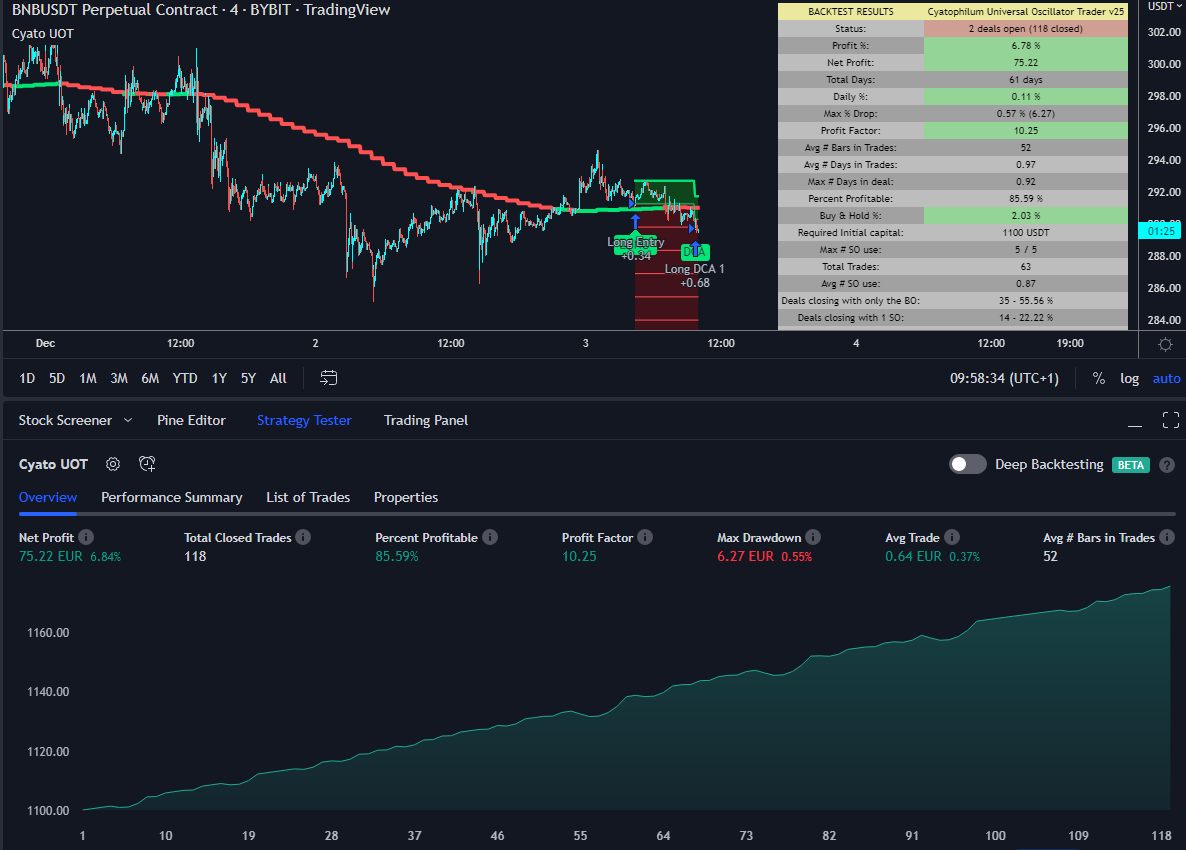Enable the Deep Backtesting switch
The image size is (1186, 850).
point(967,464)
